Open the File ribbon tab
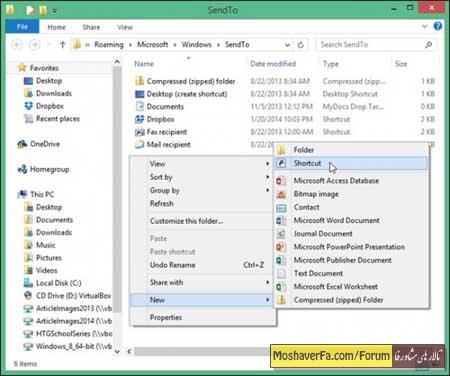 coord(22,27)
